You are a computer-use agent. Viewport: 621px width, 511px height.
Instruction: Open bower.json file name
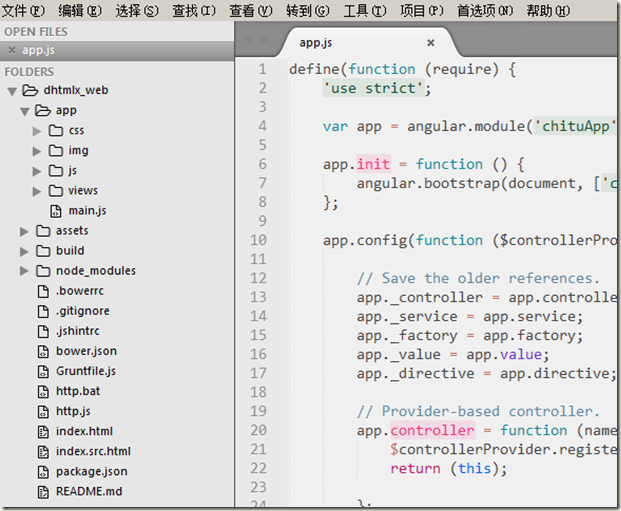click(x=86, y=351)
